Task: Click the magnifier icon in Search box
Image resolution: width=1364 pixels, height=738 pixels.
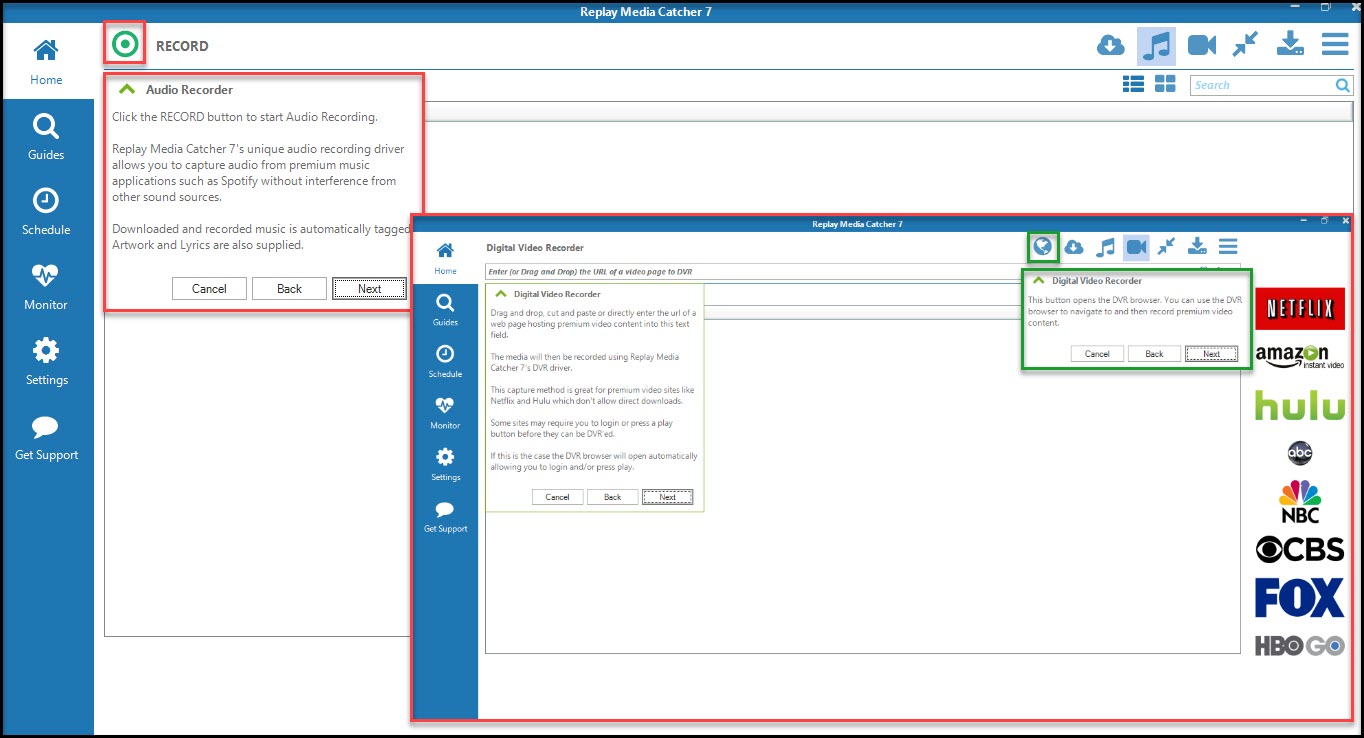Action: point(1343,85)
